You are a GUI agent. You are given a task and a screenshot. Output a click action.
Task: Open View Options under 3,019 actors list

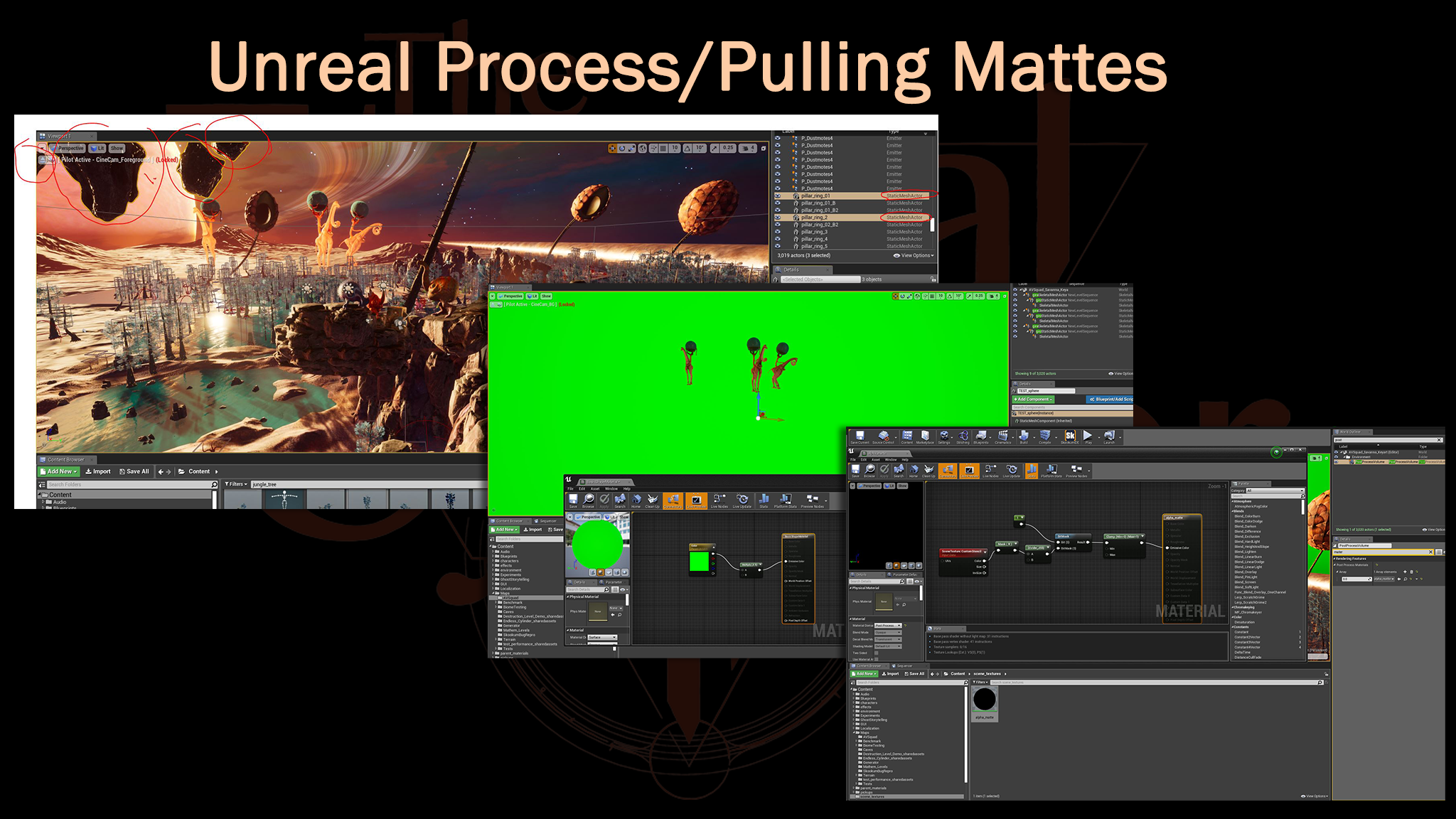pyautogui.click(x=914, y=255)
